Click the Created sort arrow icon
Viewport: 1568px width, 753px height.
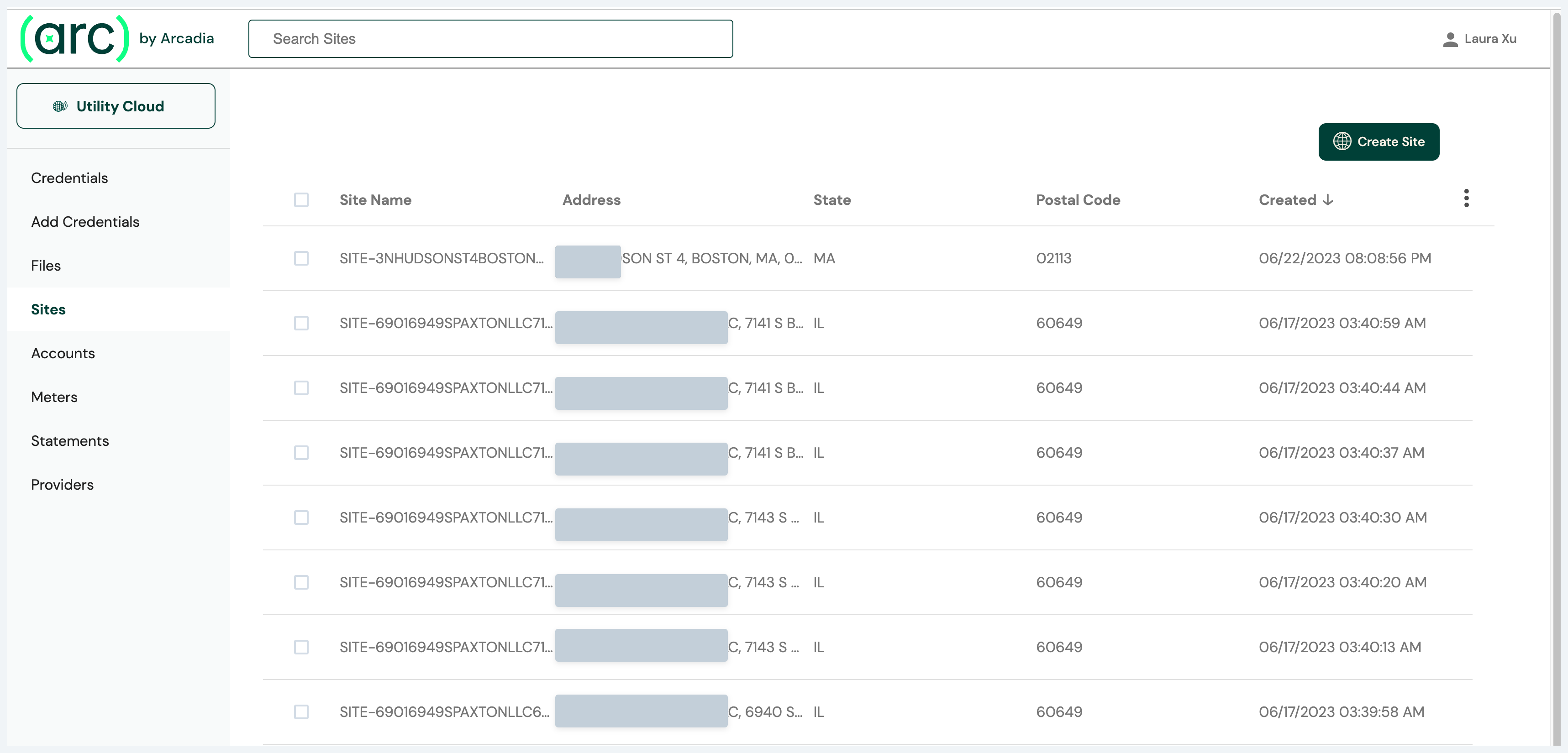coord(1327,199)
